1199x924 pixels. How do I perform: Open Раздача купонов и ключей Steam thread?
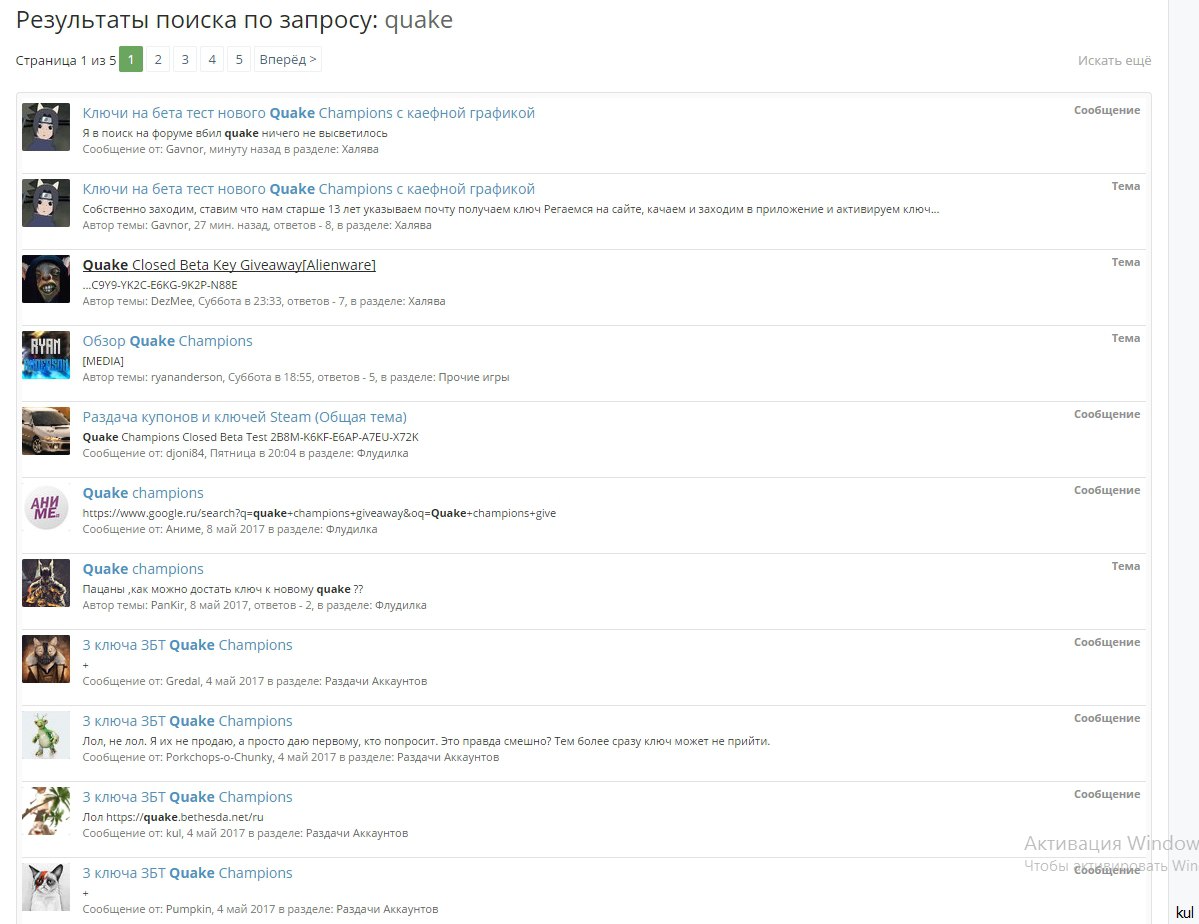(245, 417)
